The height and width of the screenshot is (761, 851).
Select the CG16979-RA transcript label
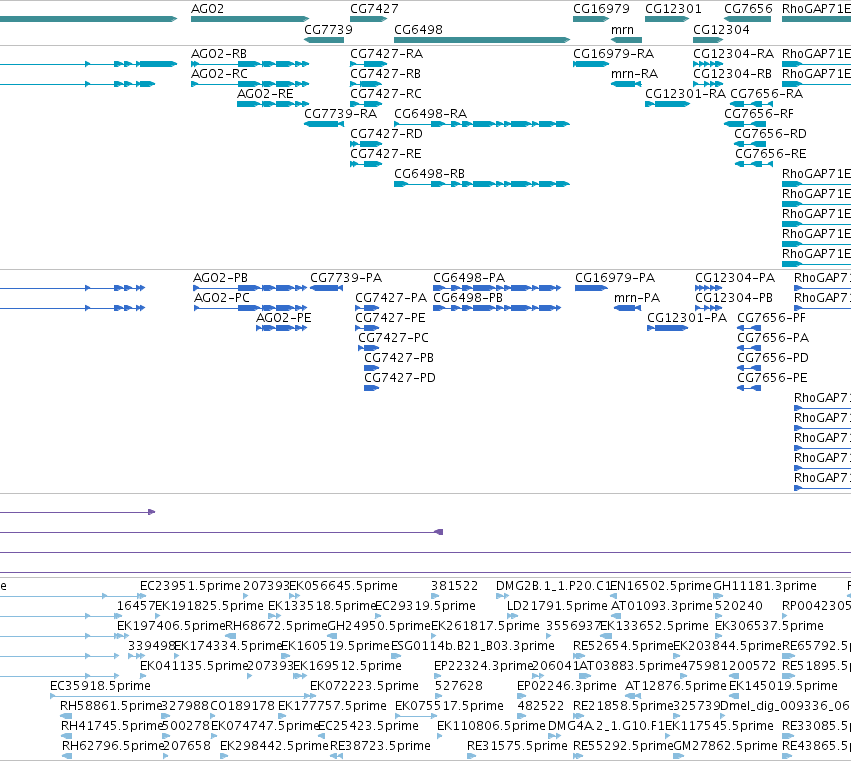pyautogui.click(x=613, y=54)
